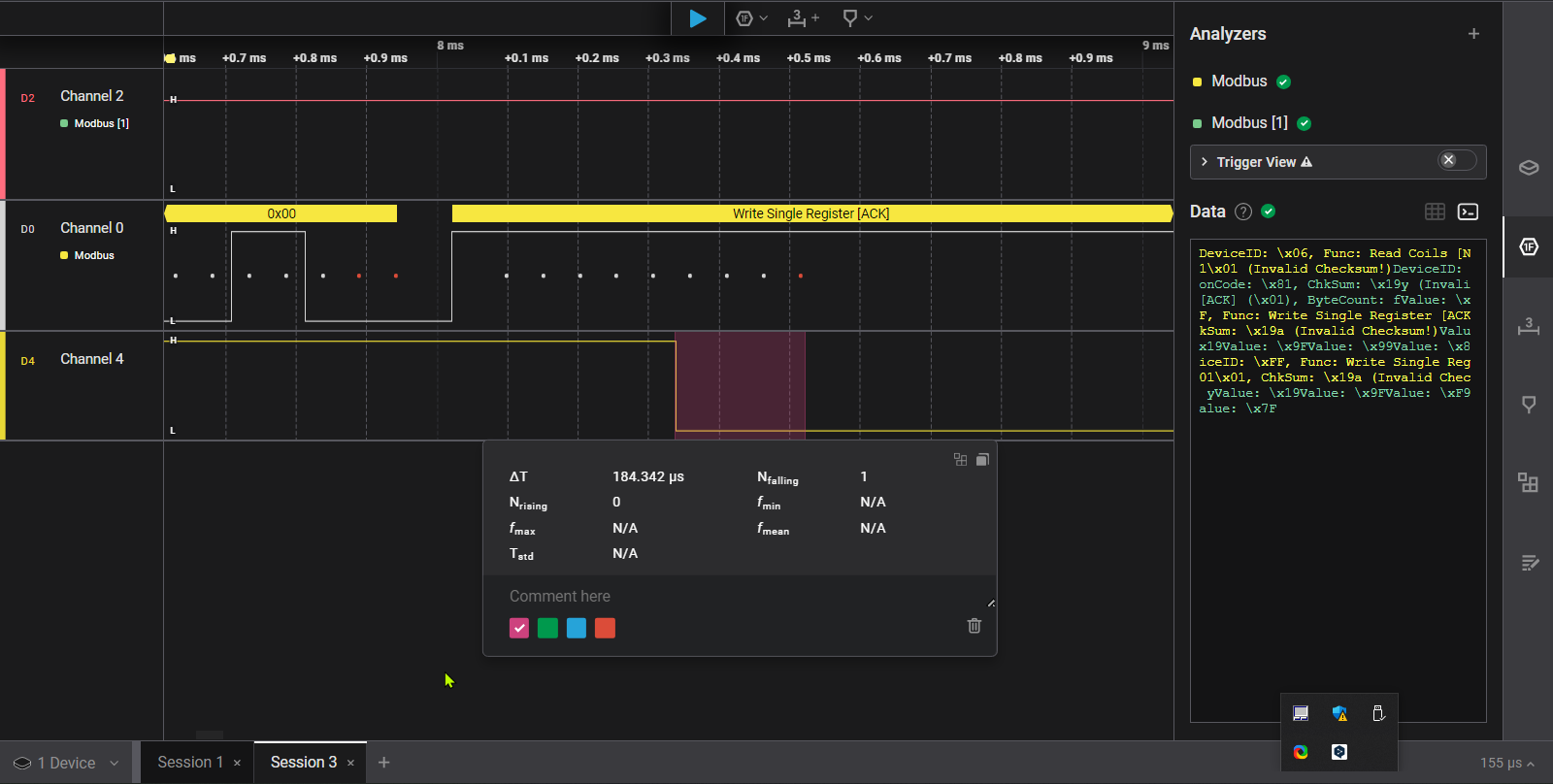Switch to Session 3 tab

click(x=304, y=763)
